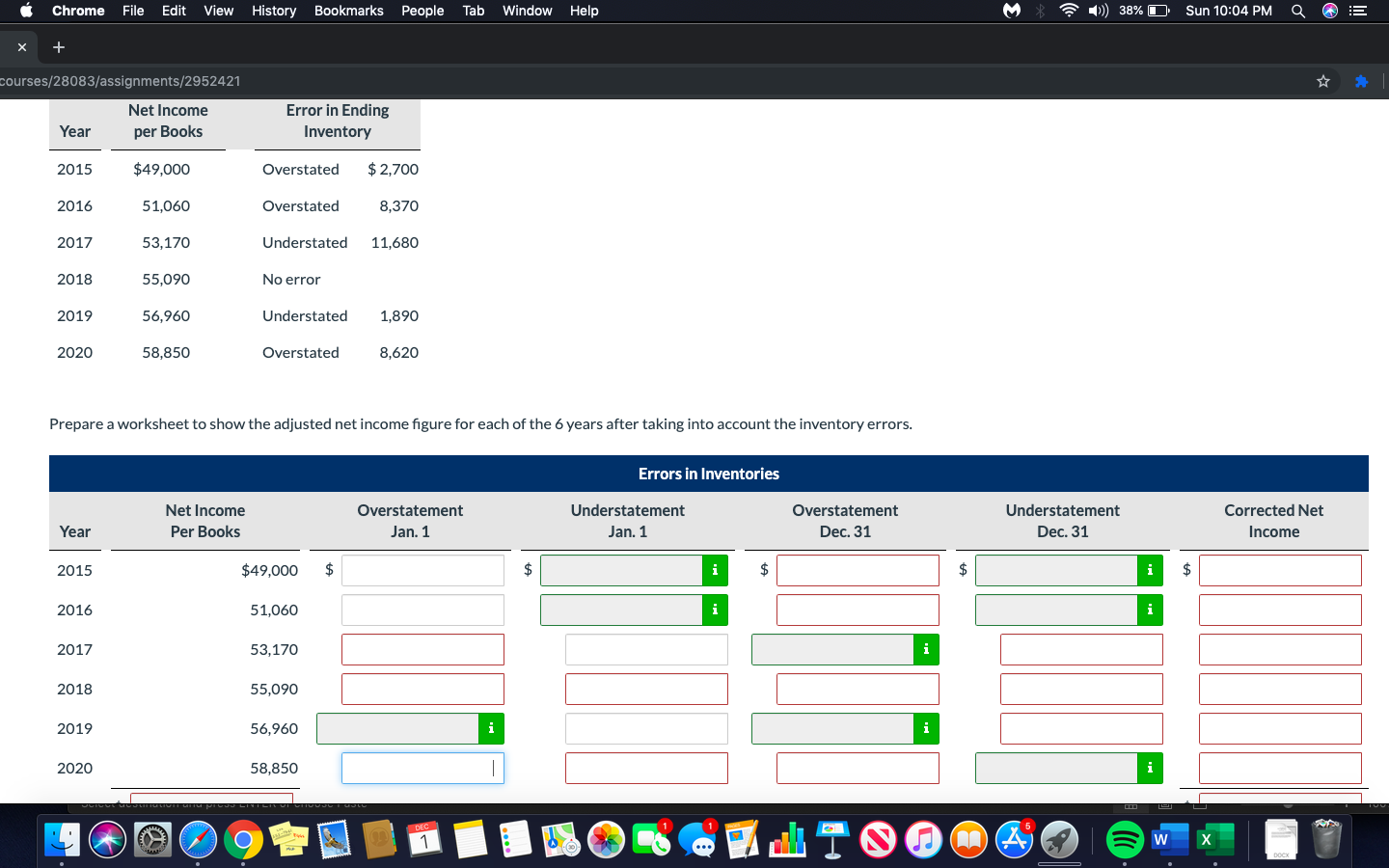This screenshot has height=868, width=1389.
Task: Open System Preferences from the dock
Action: 153,840
